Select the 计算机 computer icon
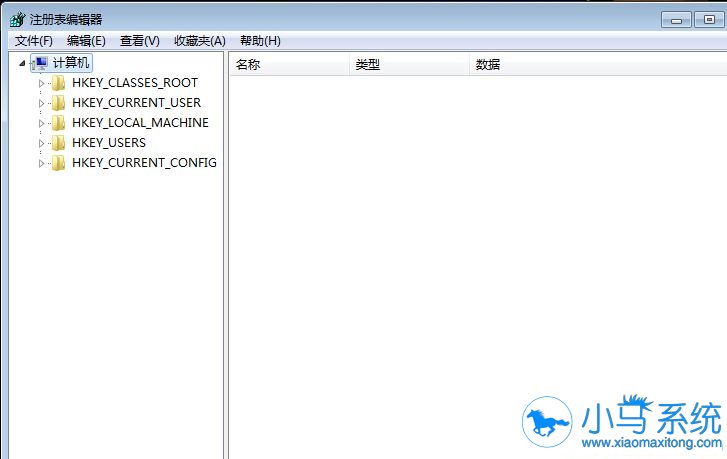 point(40,63)
